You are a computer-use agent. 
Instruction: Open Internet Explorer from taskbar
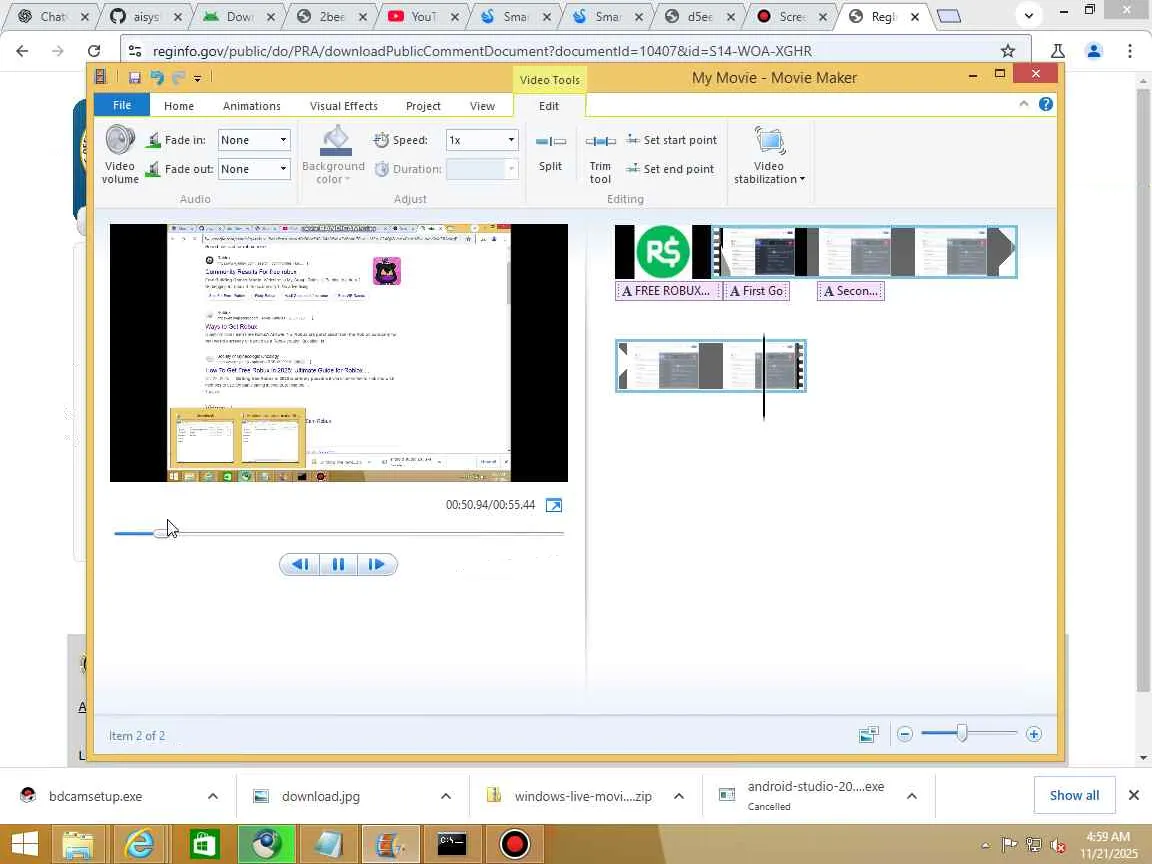point(140,845)
